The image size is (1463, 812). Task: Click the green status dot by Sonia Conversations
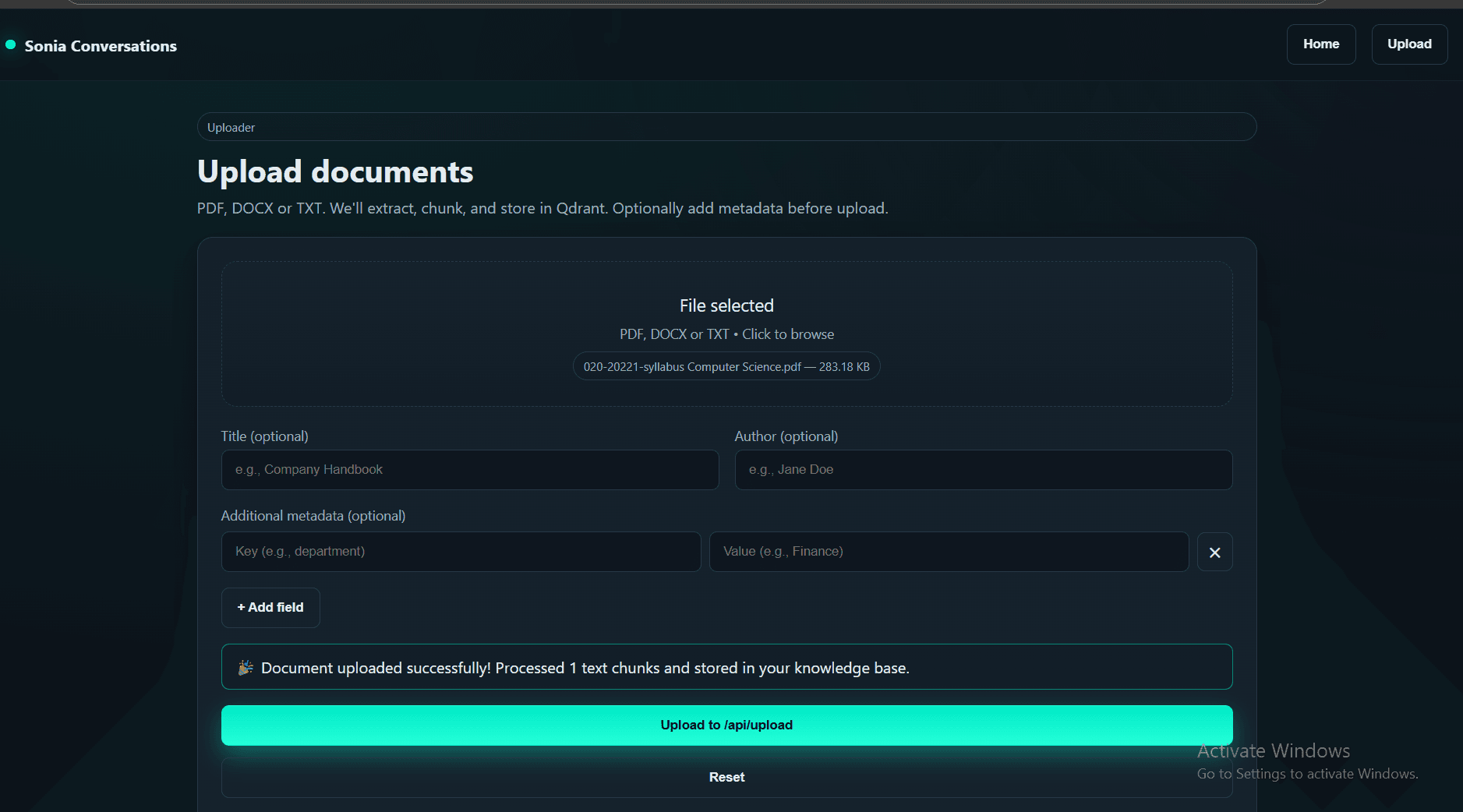click(x=11, y=44)
